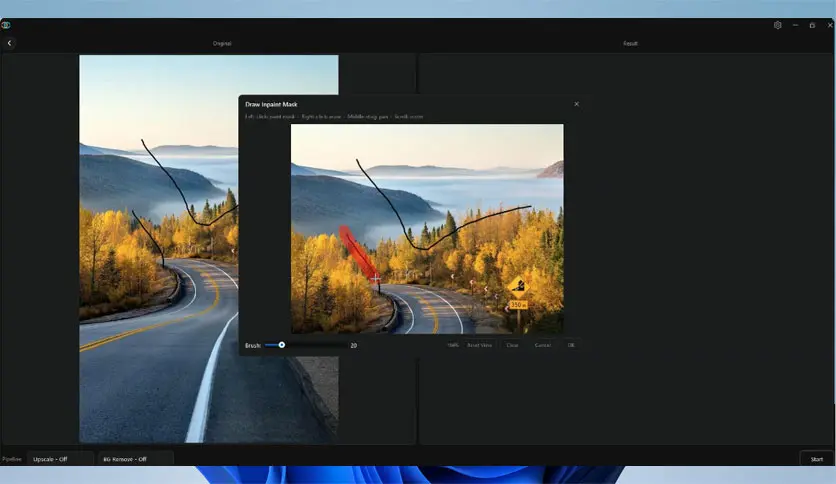The width and height of the screenshot is (836, 484).
Task: Click the Result panel label
Action: coord(630,43)
